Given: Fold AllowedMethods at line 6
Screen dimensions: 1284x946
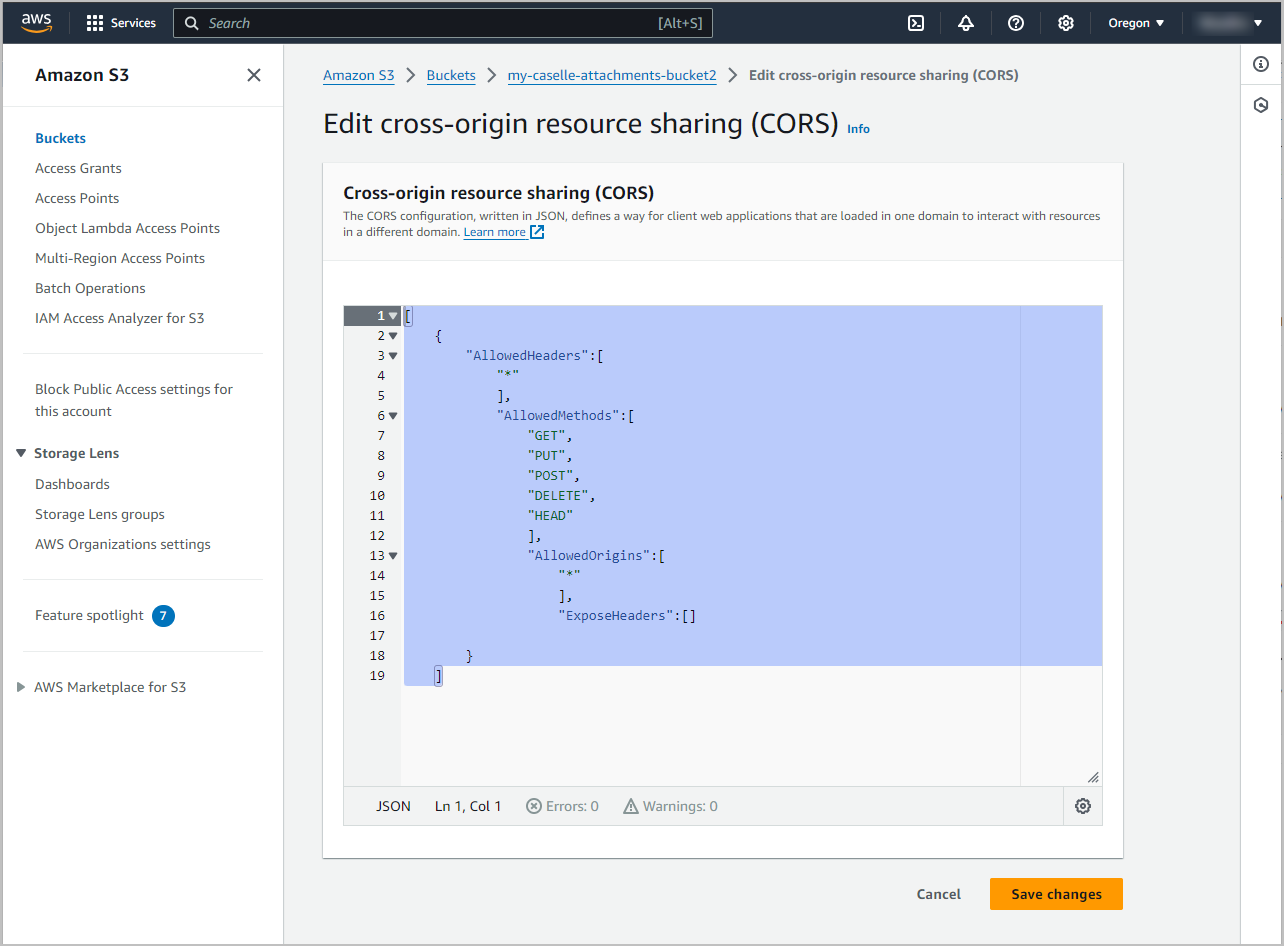Looking at the screenshot, I should pos(393,416).
